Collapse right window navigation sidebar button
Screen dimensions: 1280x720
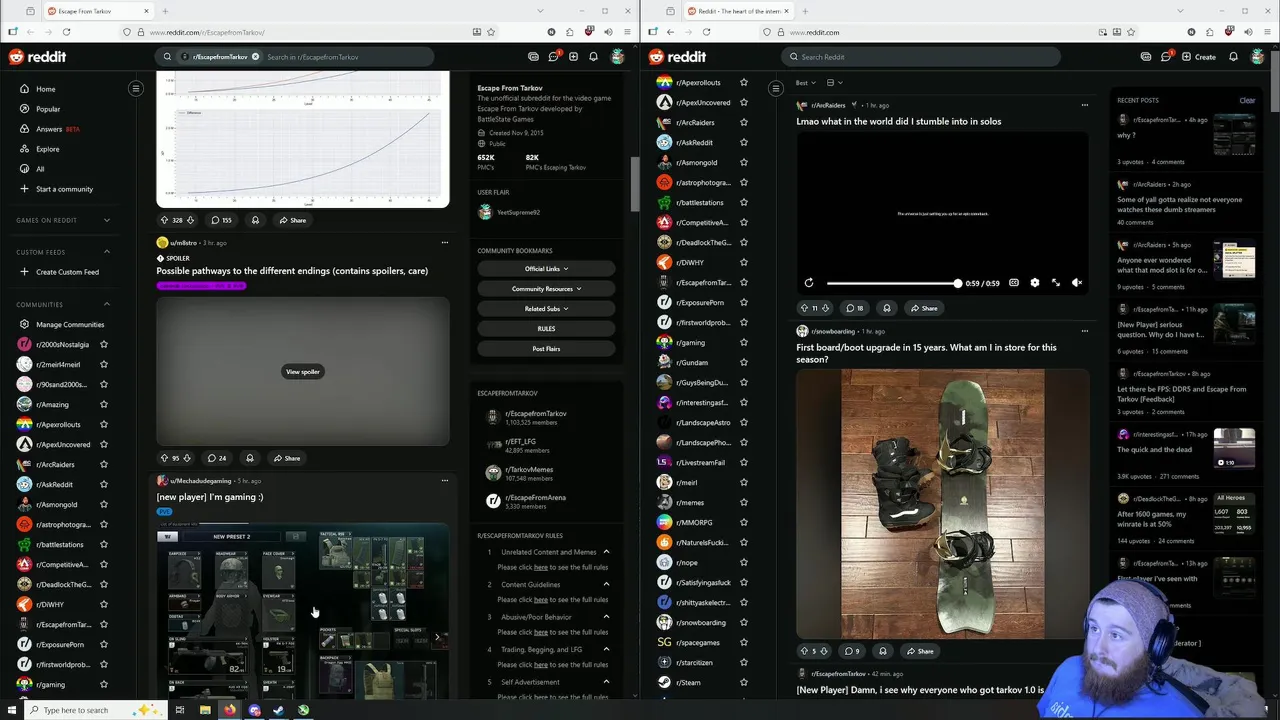click(x=775, y=89)
